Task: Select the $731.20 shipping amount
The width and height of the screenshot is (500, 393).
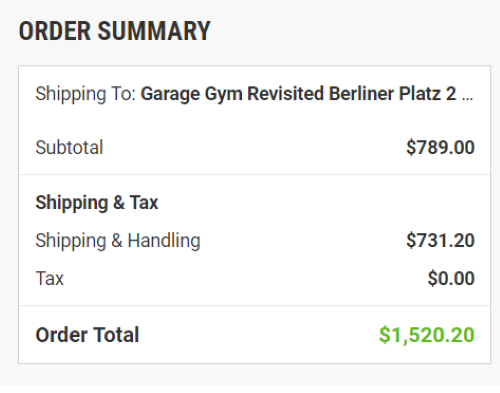Action: pyautogui.click(x=440, y=240)
